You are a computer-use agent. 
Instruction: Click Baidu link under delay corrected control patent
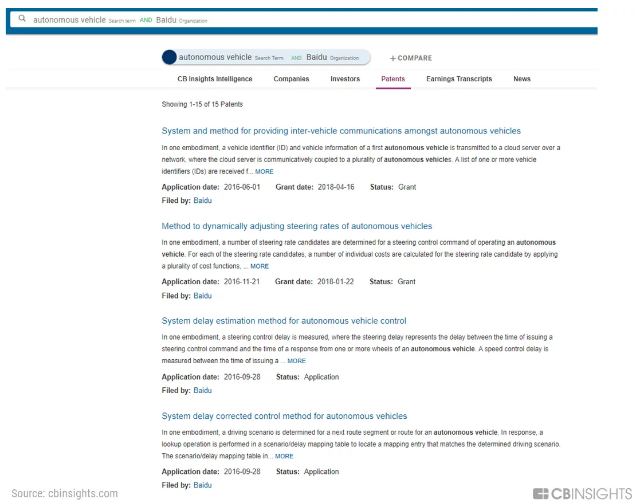202,485
